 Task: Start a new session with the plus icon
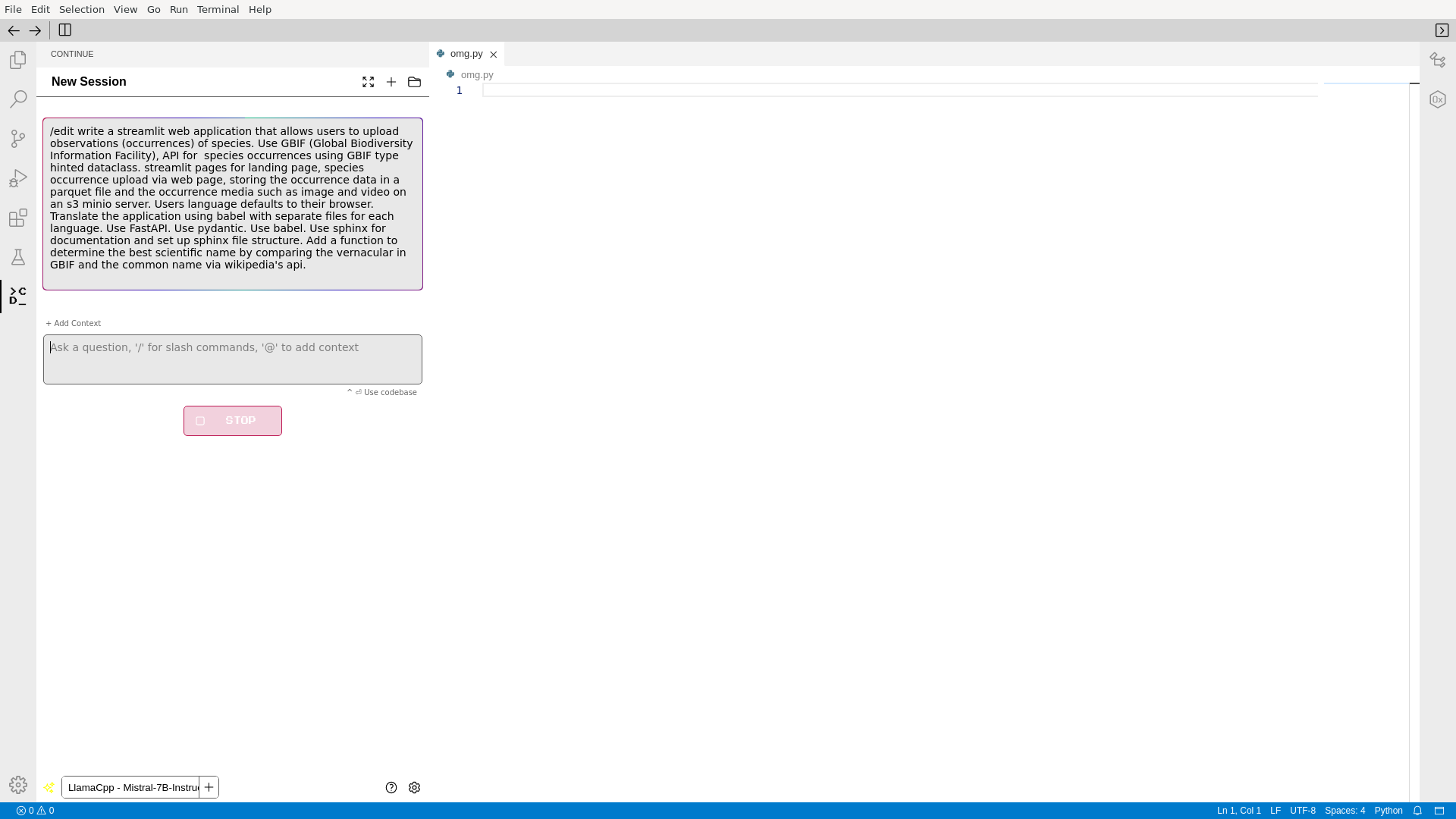tap(391, 82)
